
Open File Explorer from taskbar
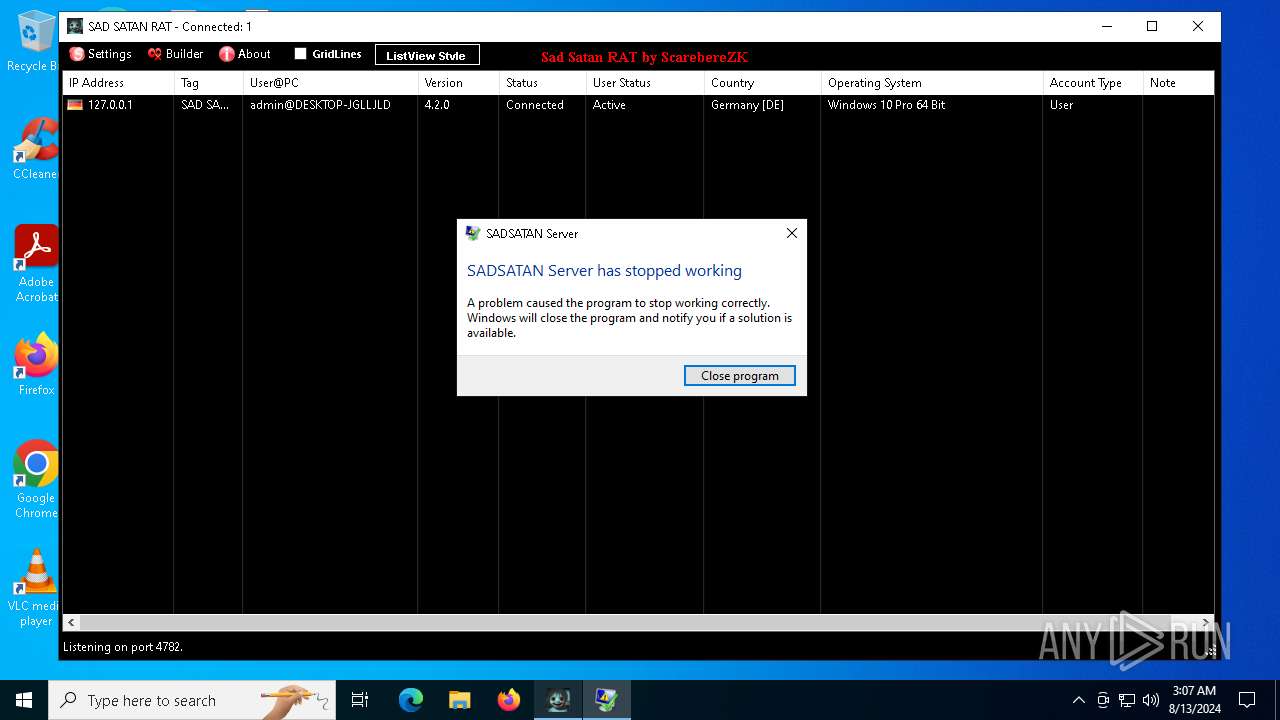point(459,700)
